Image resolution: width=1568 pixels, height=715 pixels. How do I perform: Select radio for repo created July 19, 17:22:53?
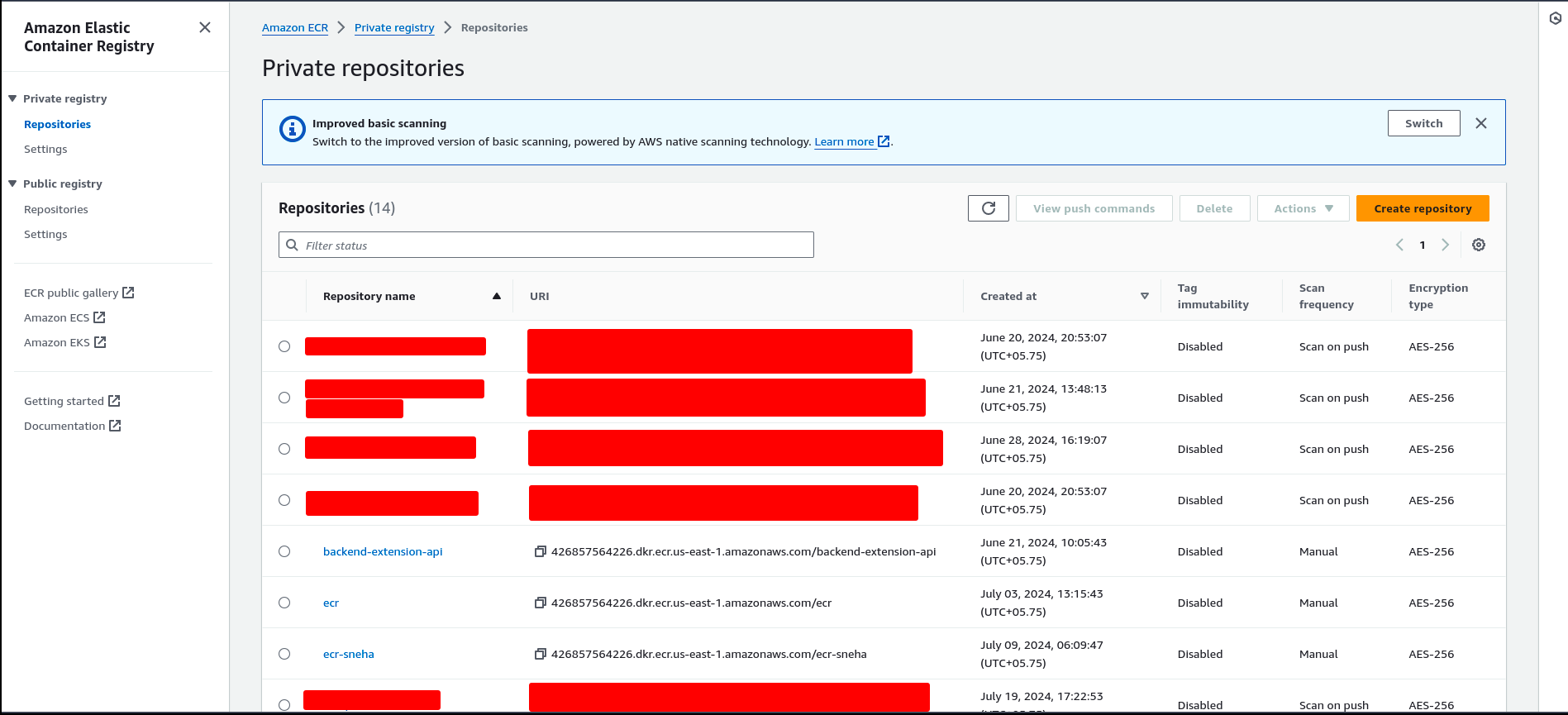[x=284, y=705]
